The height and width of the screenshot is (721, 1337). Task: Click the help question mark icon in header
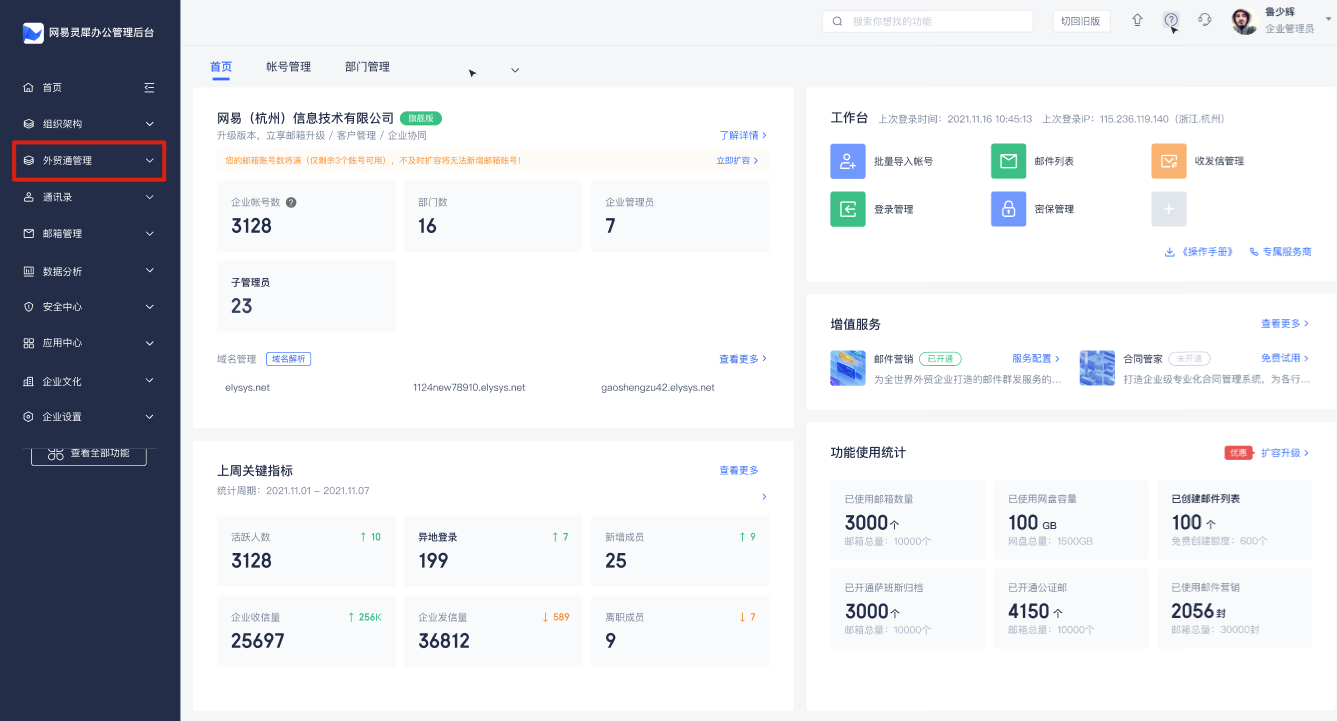click(1171, 20)
